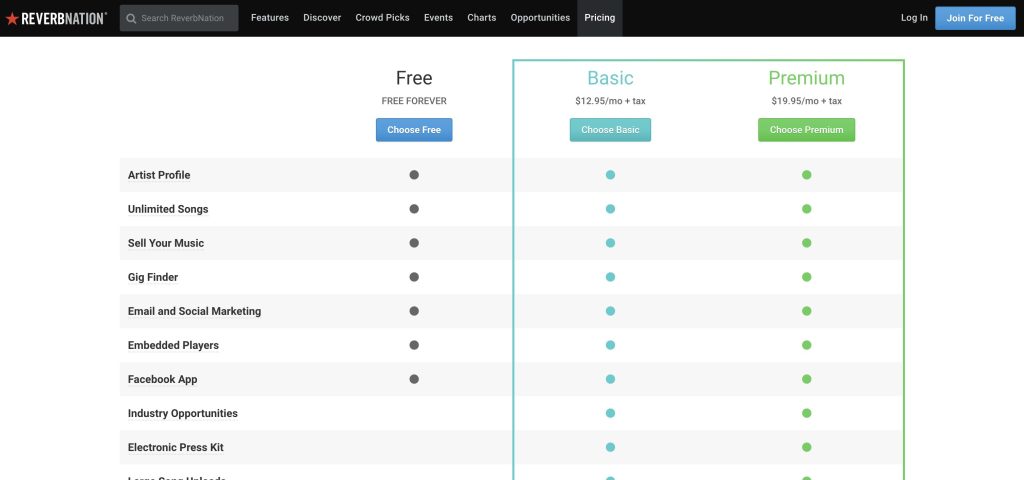Click Basic plan dot for Sell Your Music
This screenshot has width=1024, height=480.
pos(611,243)
